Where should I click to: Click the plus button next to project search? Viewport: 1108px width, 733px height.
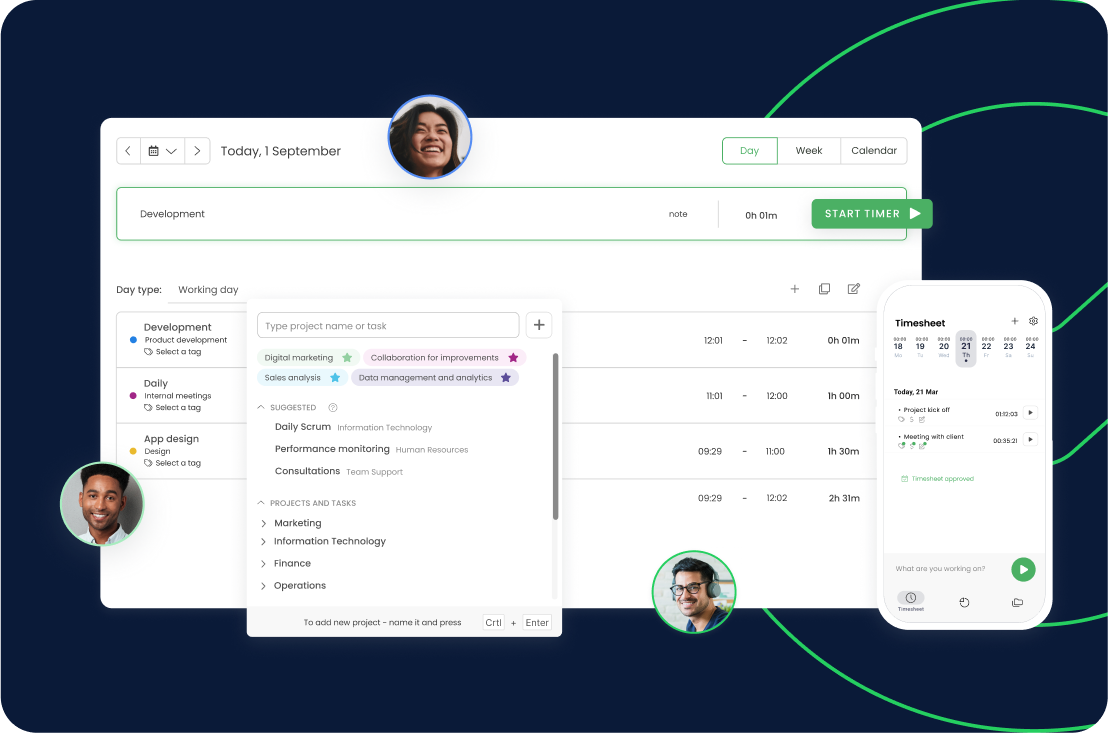539,325
